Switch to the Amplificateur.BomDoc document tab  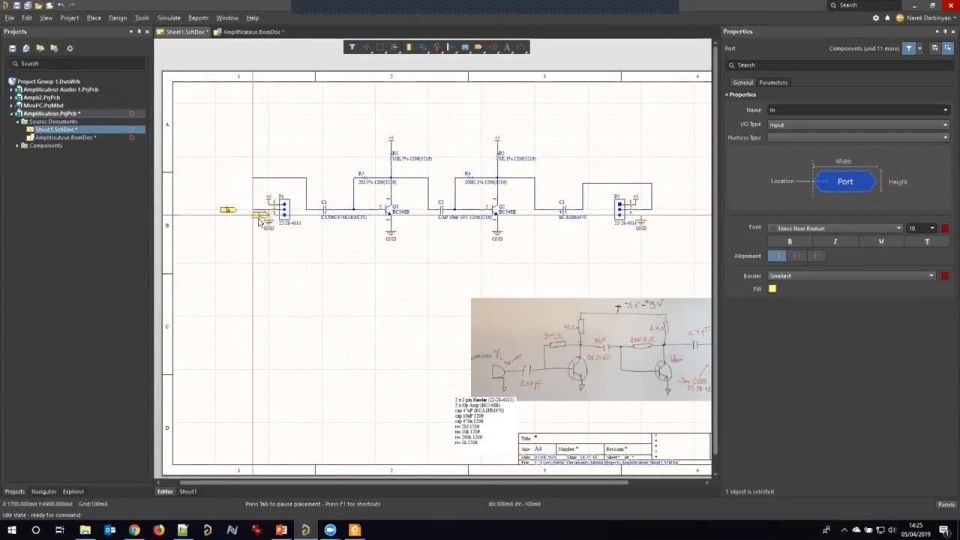point(249,32)
